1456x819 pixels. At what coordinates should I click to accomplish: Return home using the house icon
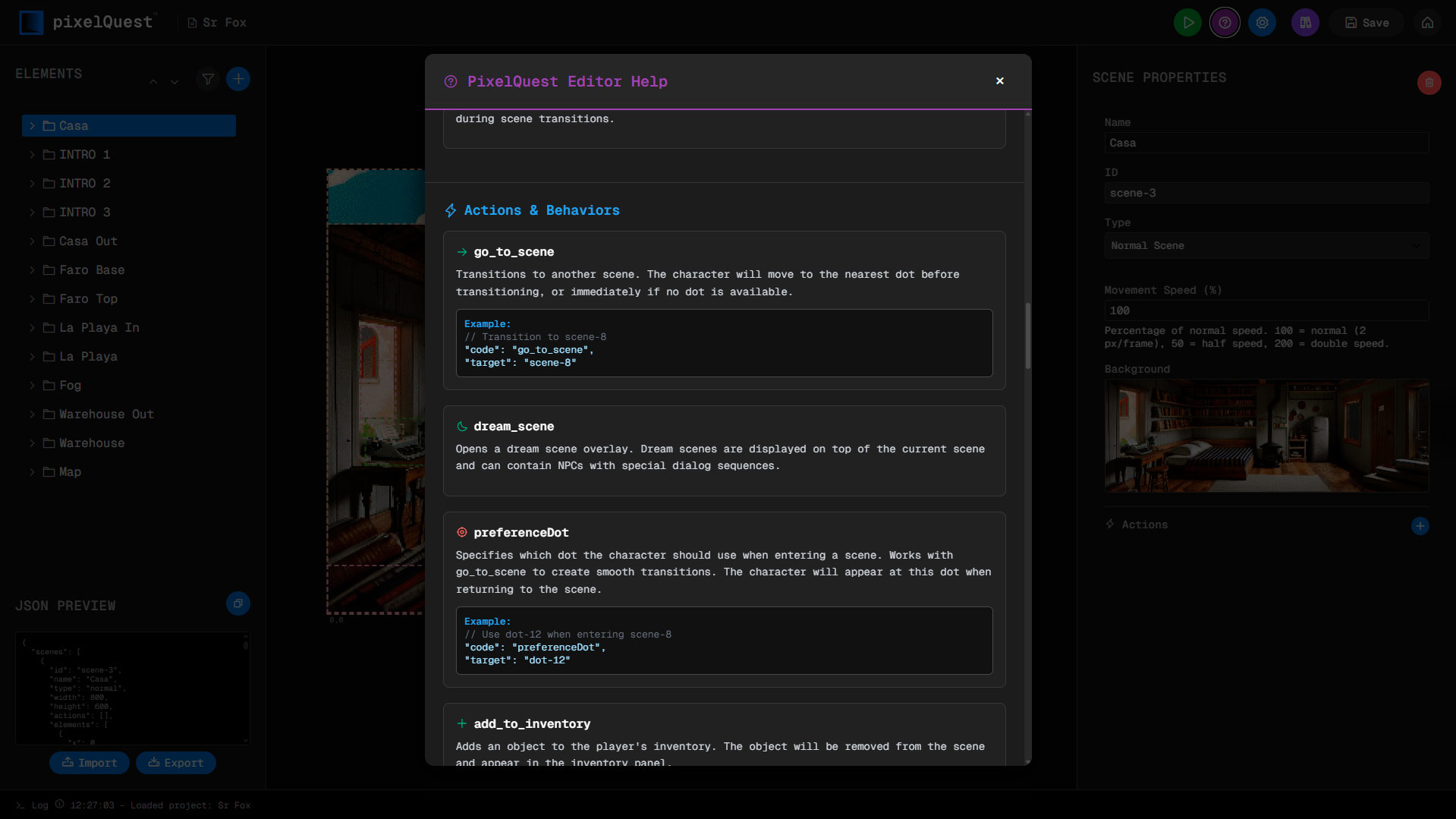tap(1426, 22)
